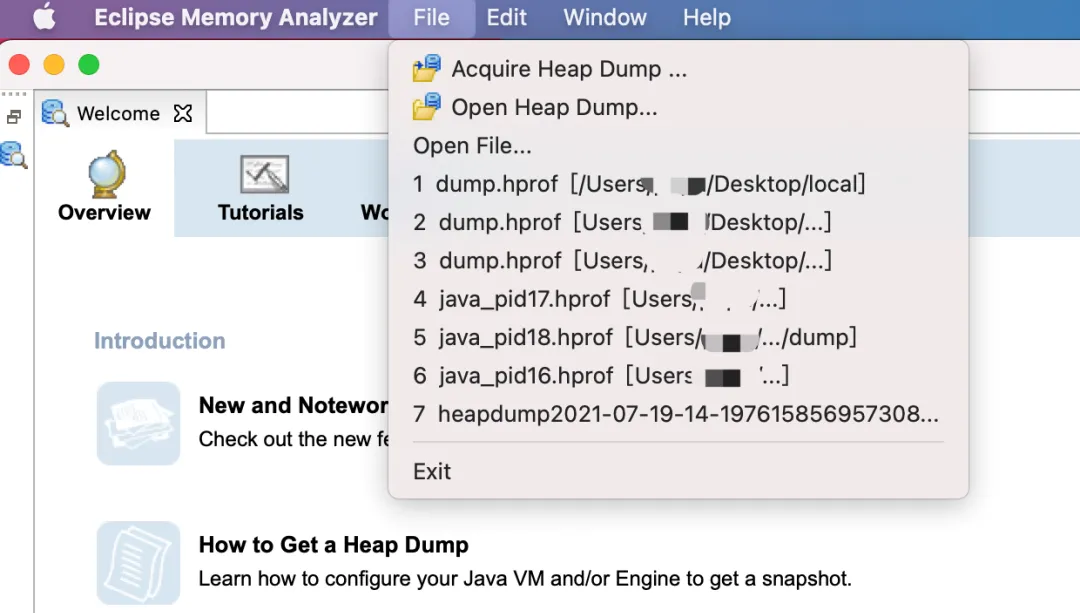
Task: Click the restore view icon in left sidebar
Action: click(14, 118)
